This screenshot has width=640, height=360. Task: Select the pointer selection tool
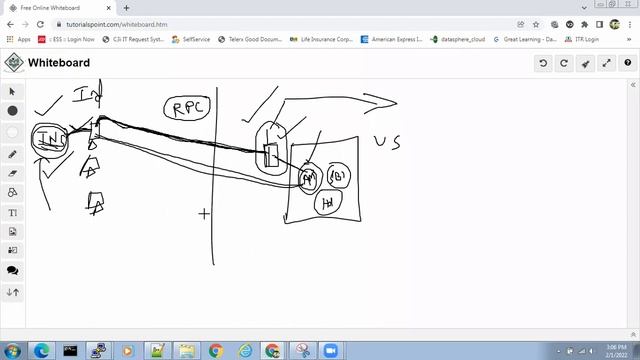coord(12,91)
